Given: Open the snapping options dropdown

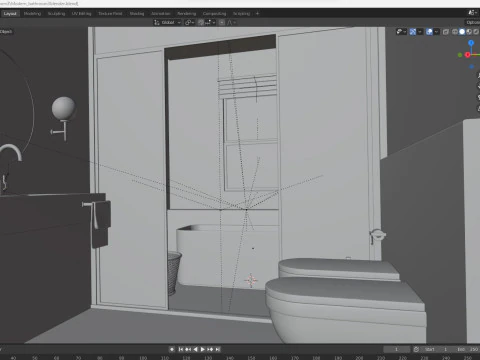Looking at the screenshot, I should click(x=210, y=22).
